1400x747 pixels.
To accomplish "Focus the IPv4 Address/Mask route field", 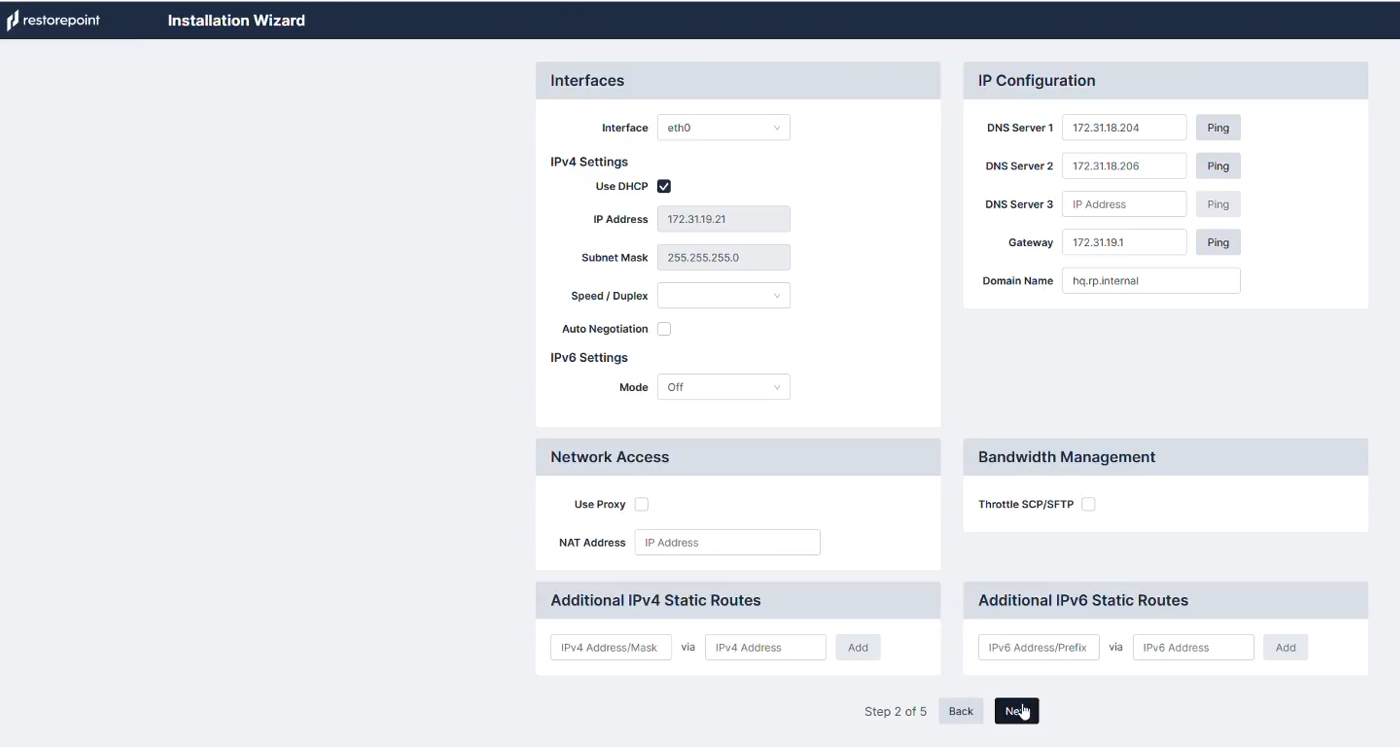I will coord(610,648).
